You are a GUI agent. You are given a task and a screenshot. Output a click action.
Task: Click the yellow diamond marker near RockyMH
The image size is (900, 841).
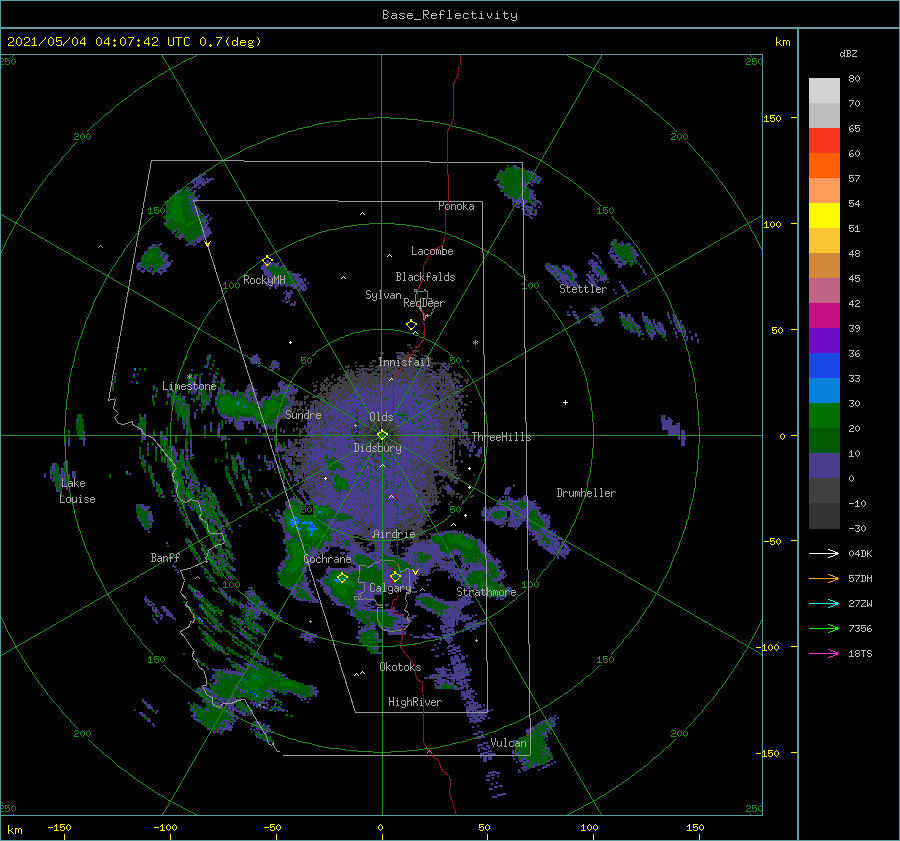tap(267, 261)
